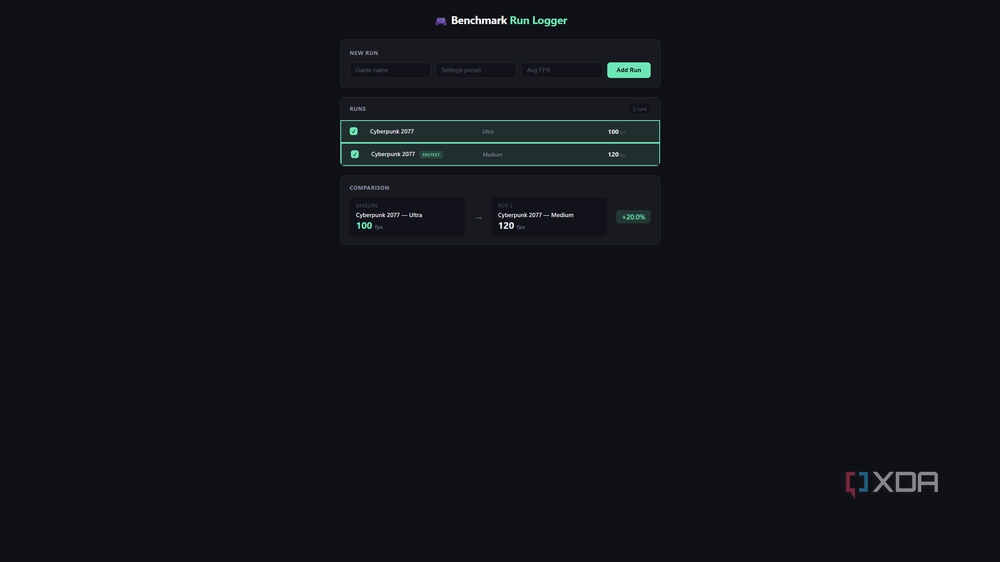Screen dimensions: 1000x562
Task: Click the 100 fps value in Runs list
Action: coord(616,131)
